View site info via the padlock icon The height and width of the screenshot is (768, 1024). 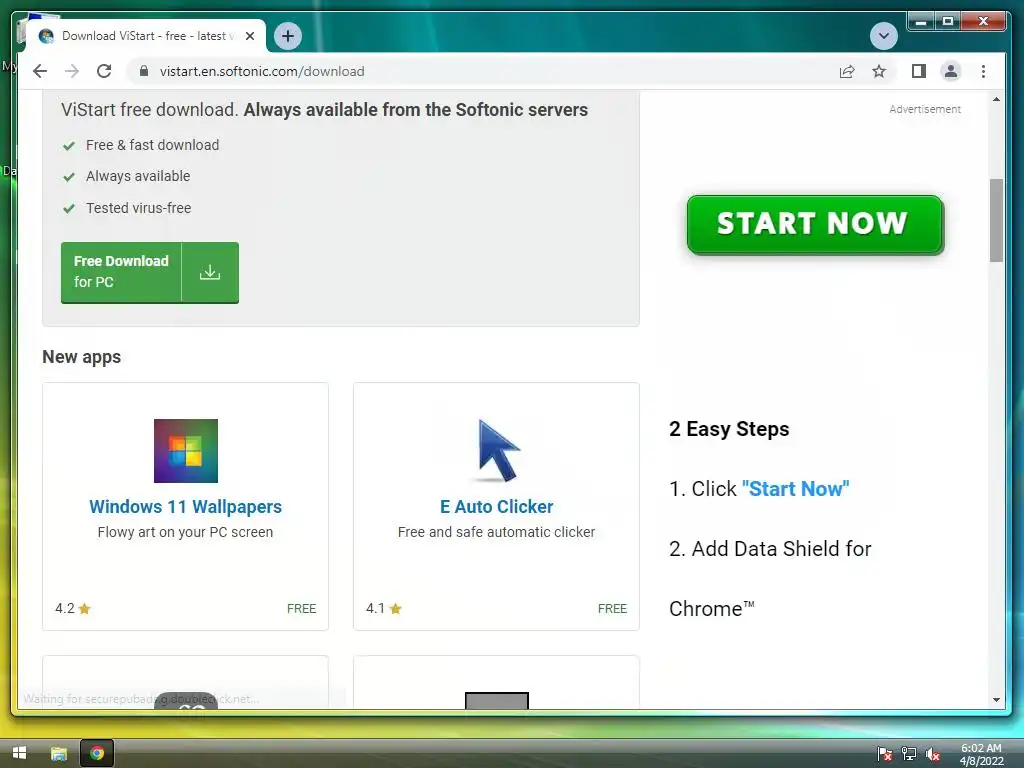click(x=144, y=71)
